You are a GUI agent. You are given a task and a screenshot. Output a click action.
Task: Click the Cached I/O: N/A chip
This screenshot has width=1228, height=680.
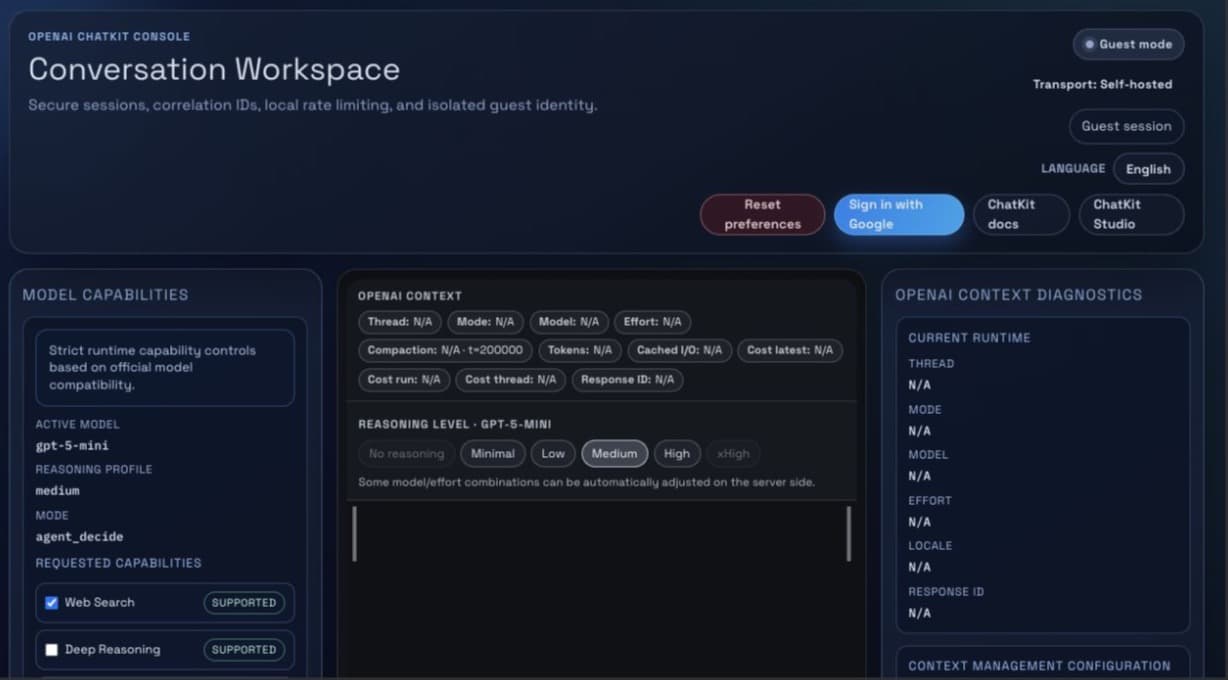(680, 351)
